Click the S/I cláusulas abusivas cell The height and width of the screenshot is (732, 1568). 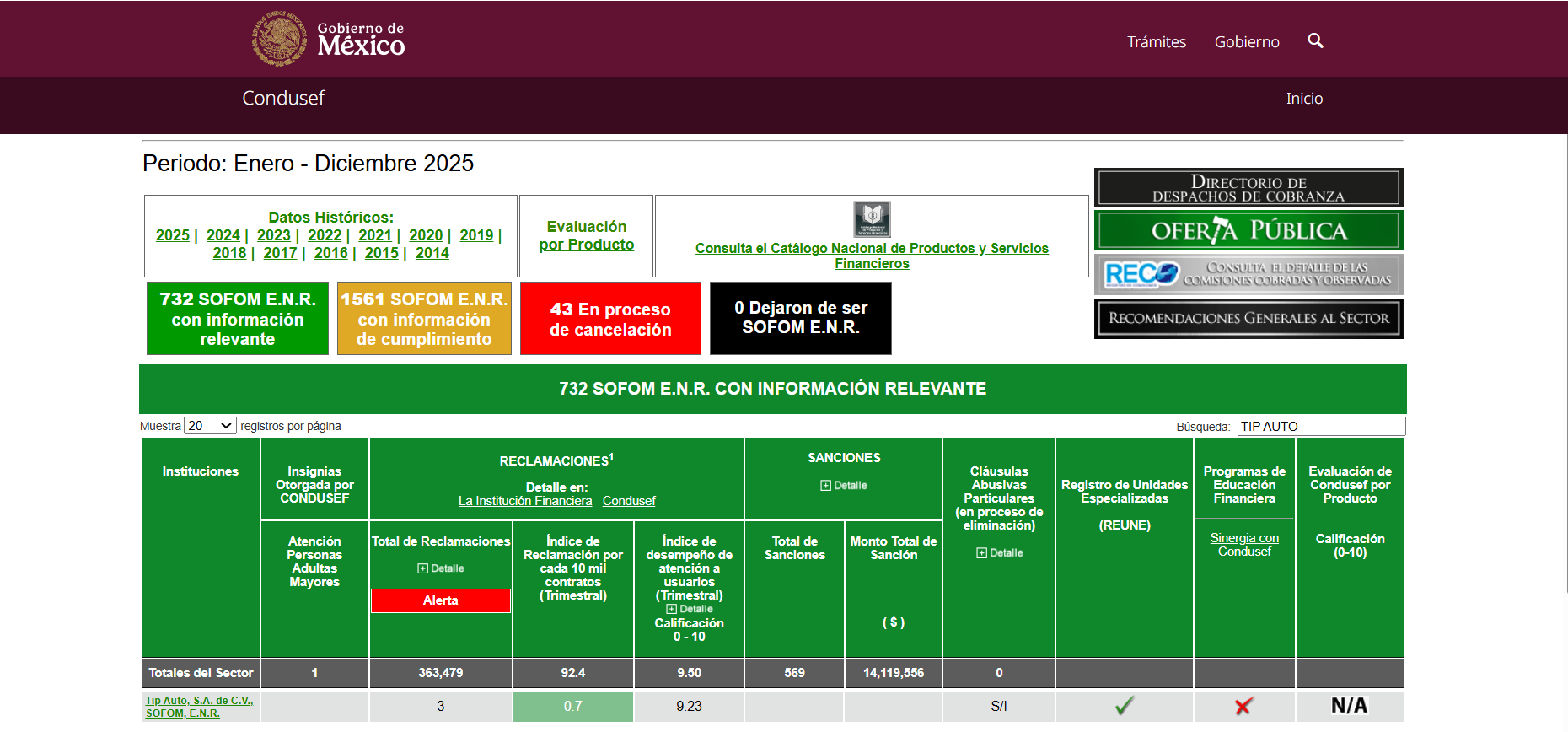pos(999,707)
